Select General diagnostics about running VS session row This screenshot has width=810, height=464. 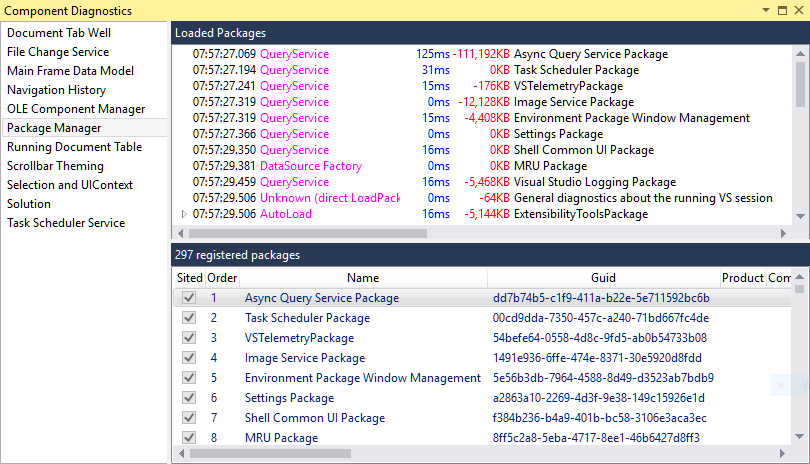(x=482, y=198)
